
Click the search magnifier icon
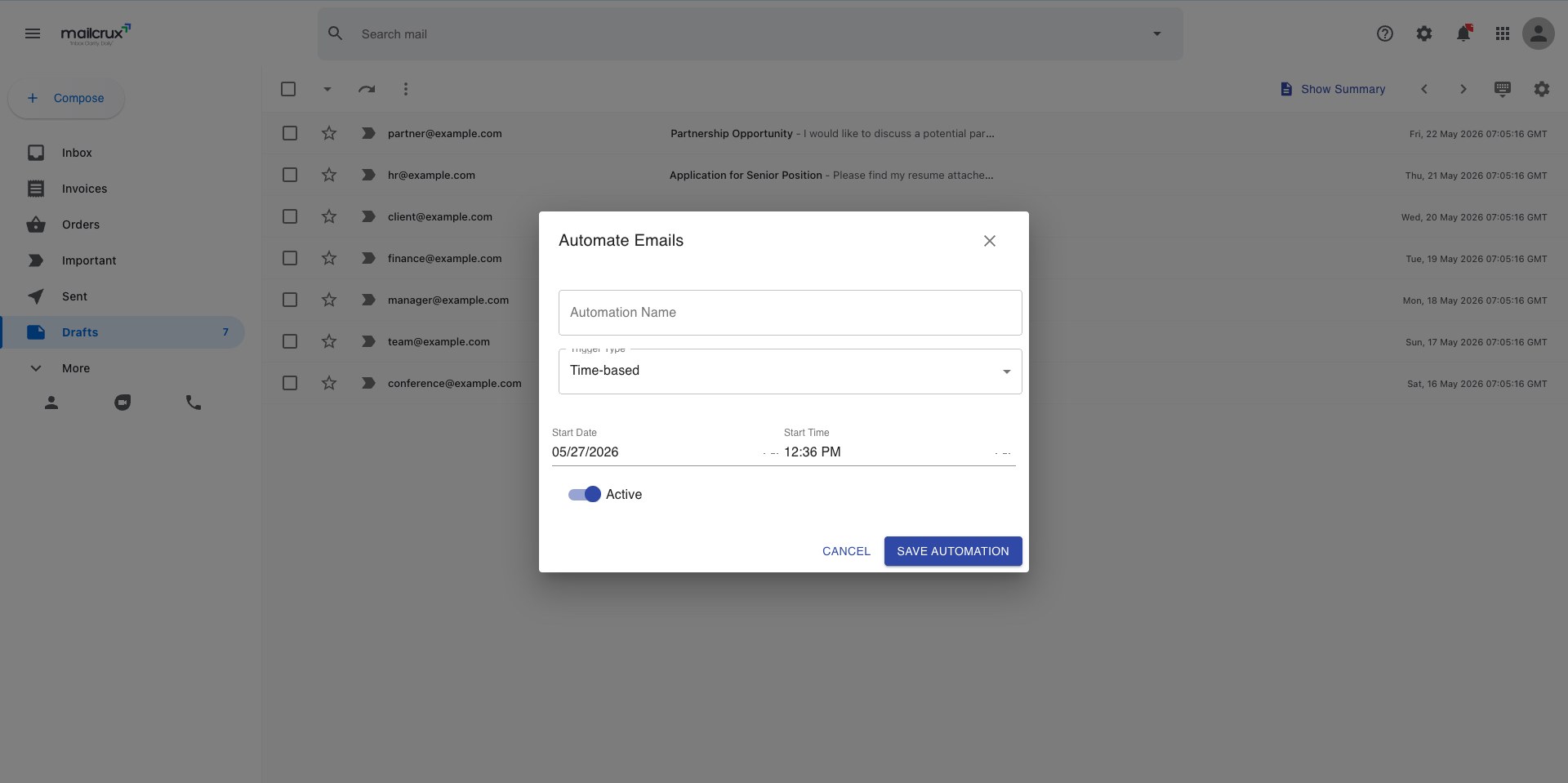click(x=336, y=33)
